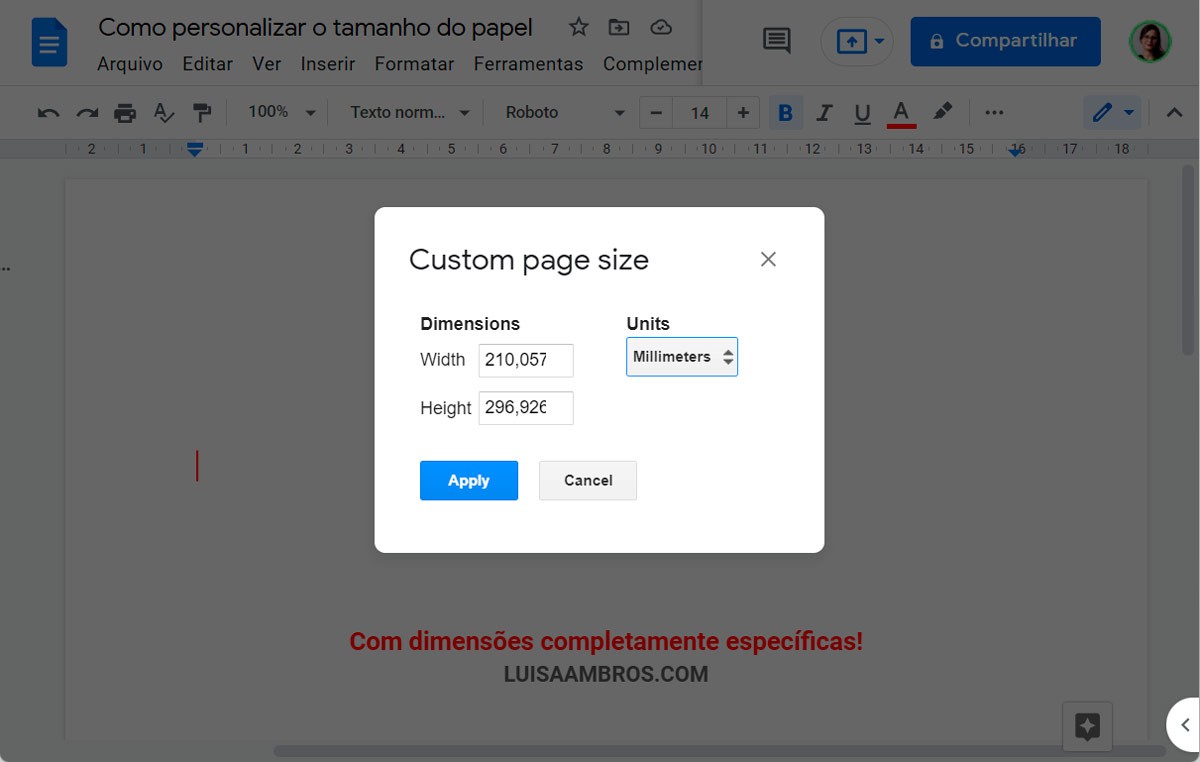Image resolution: width=1200 pixels, height=762 pixels.
Task: Toggle italic formatting
Action: pos(823,112)
